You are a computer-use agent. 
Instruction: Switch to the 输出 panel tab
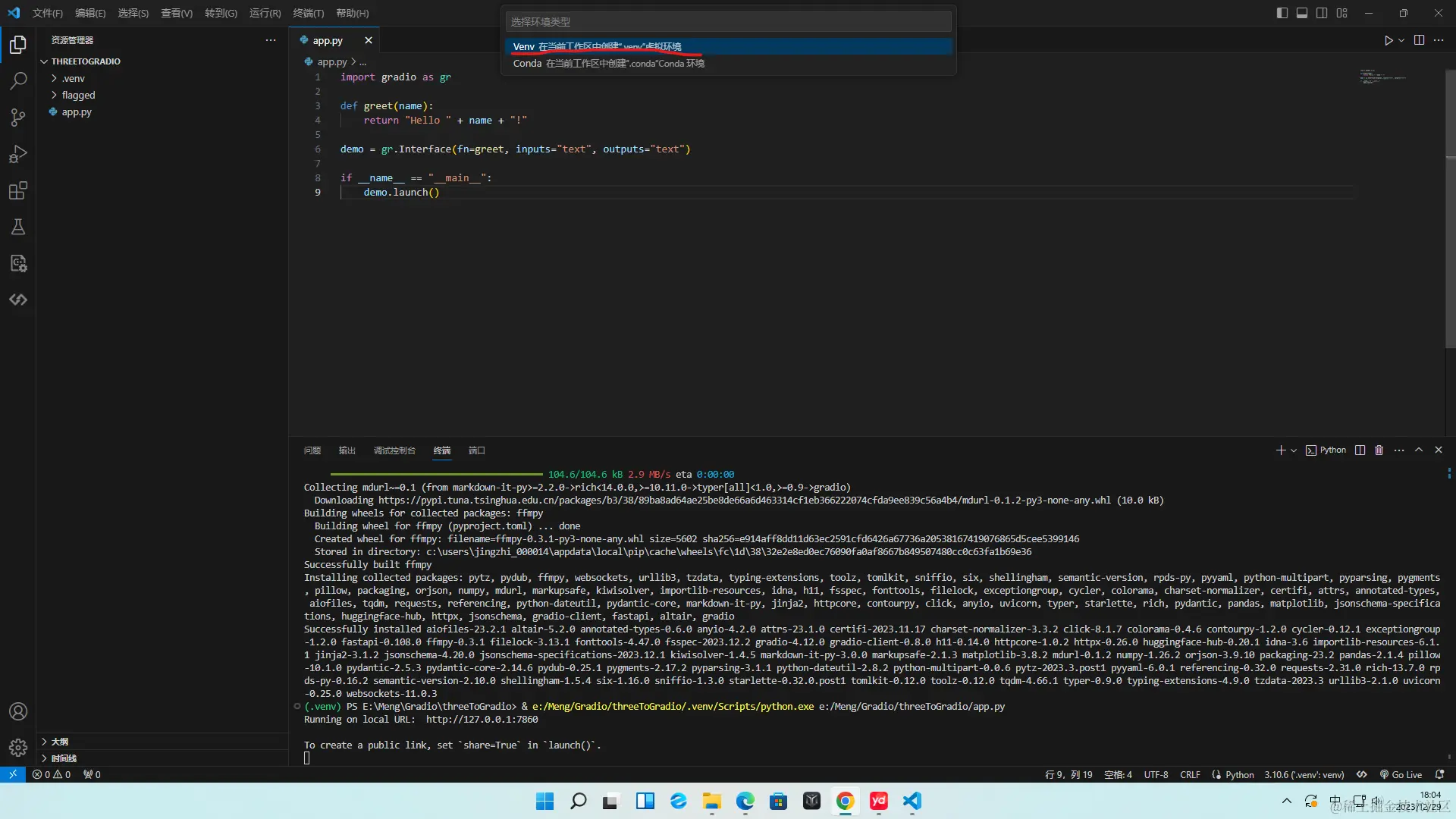point(347,450)
